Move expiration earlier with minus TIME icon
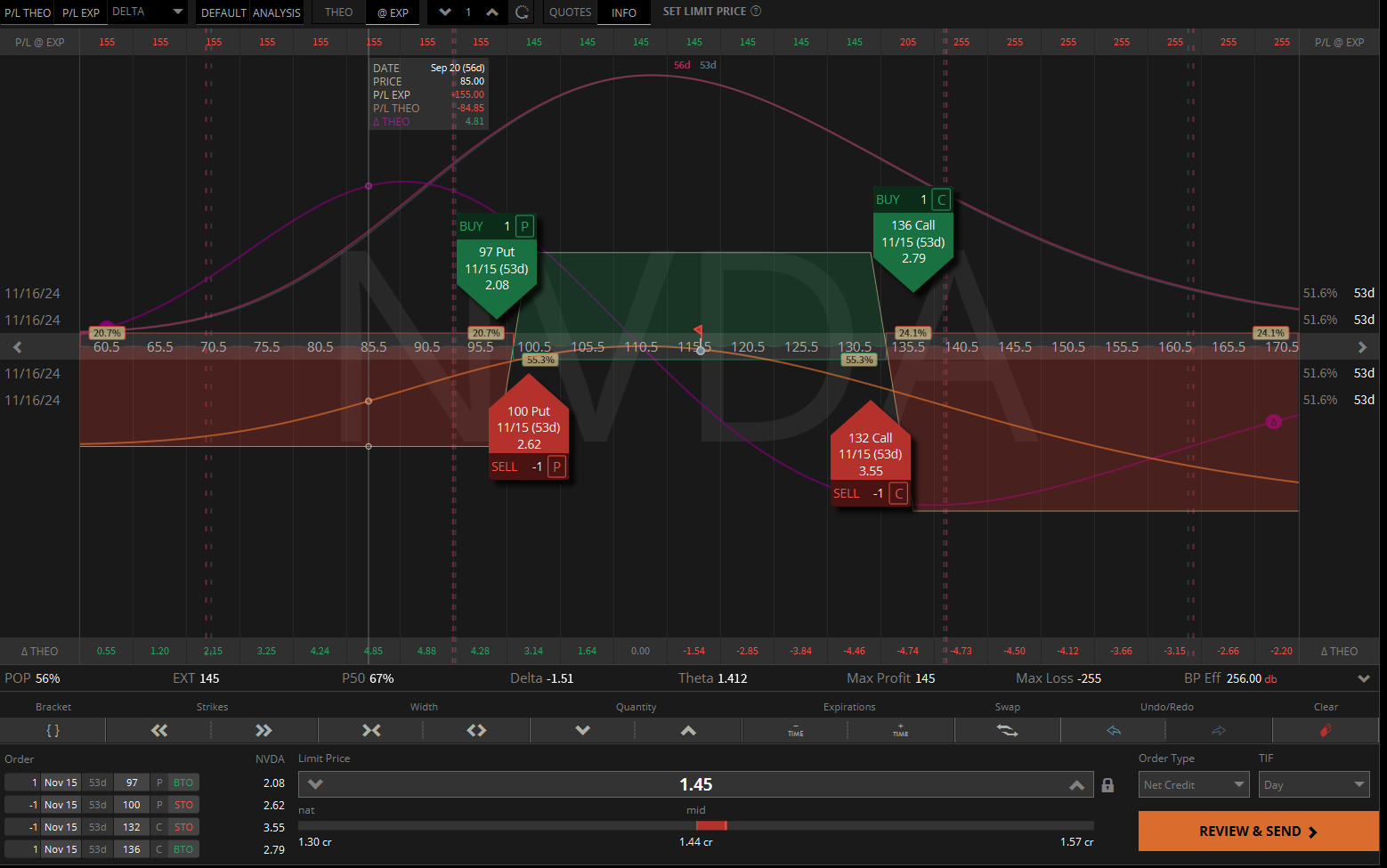The height and width of the screenshot is (868, 1387). pos(795,730)
